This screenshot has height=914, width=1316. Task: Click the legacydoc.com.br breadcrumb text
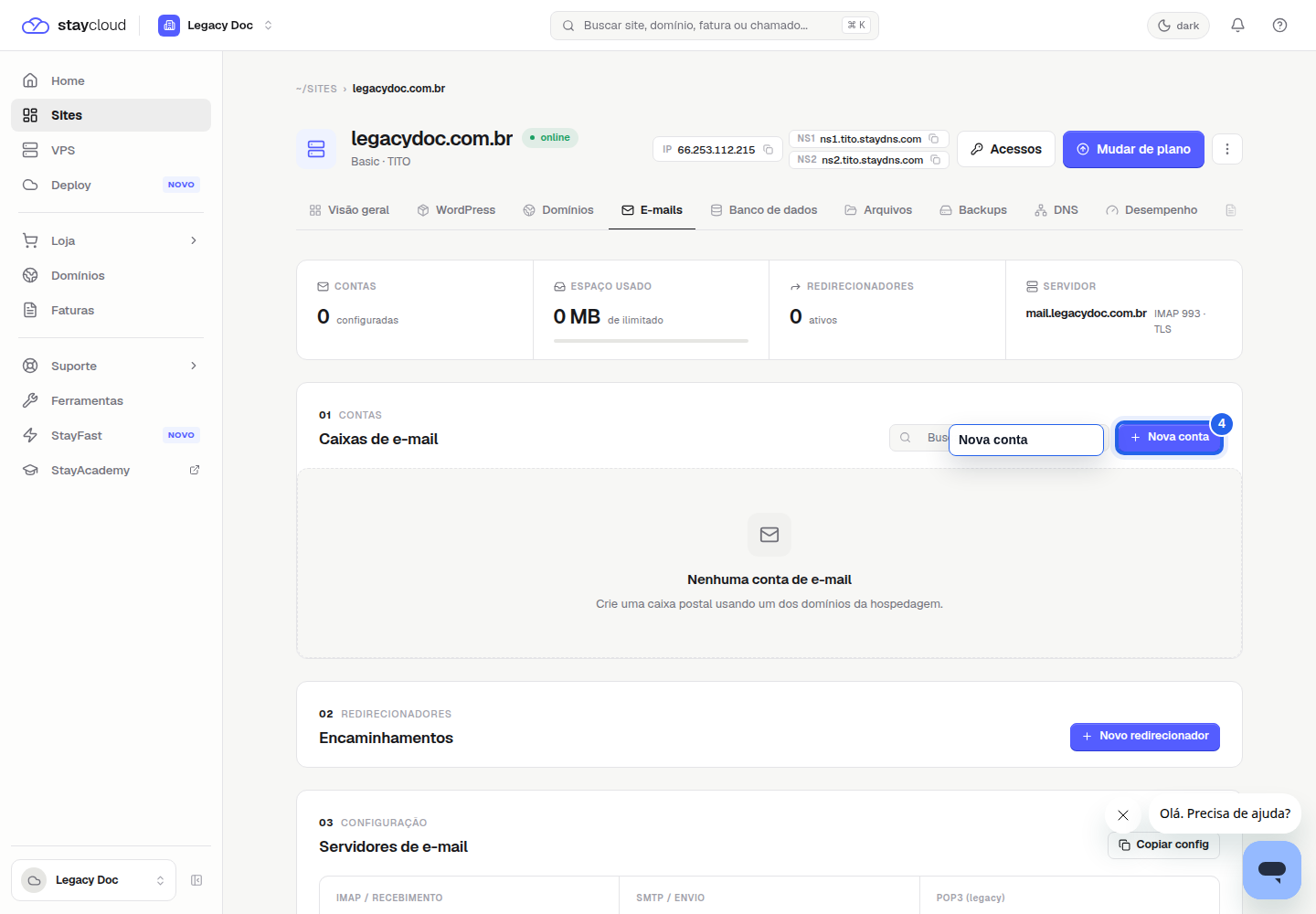tap(398, 89)
